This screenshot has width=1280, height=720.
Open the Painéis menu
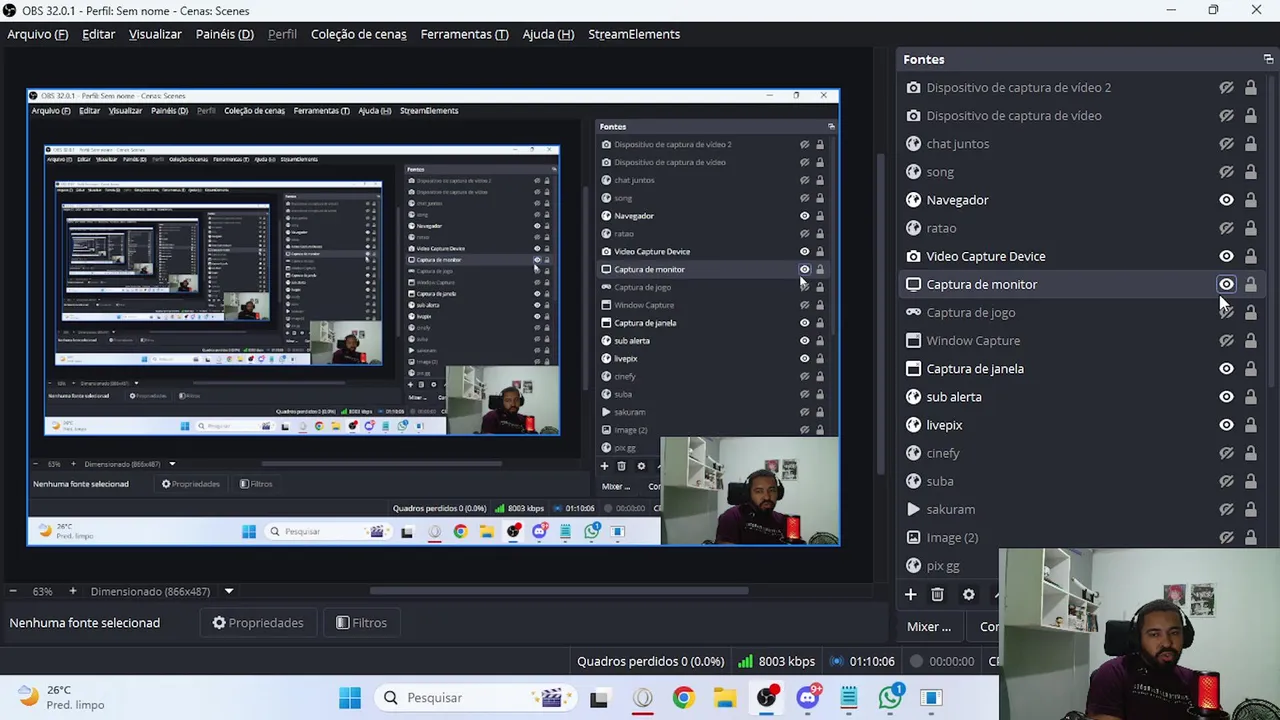tap(224, 34)
